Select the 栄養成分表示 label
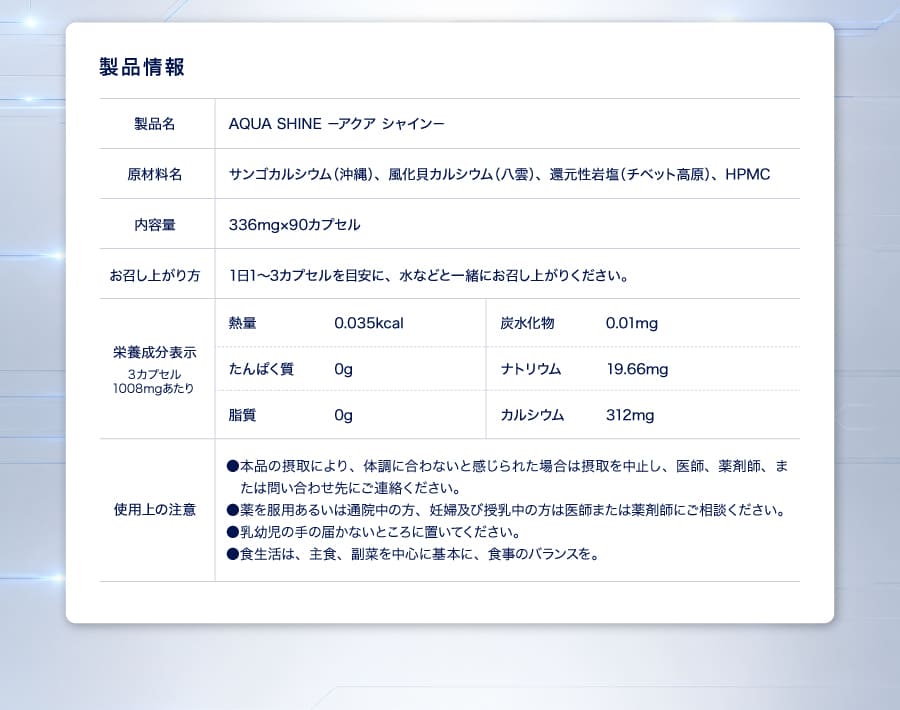Viewport: 900px width, 710px height. (x=154, y=352)
